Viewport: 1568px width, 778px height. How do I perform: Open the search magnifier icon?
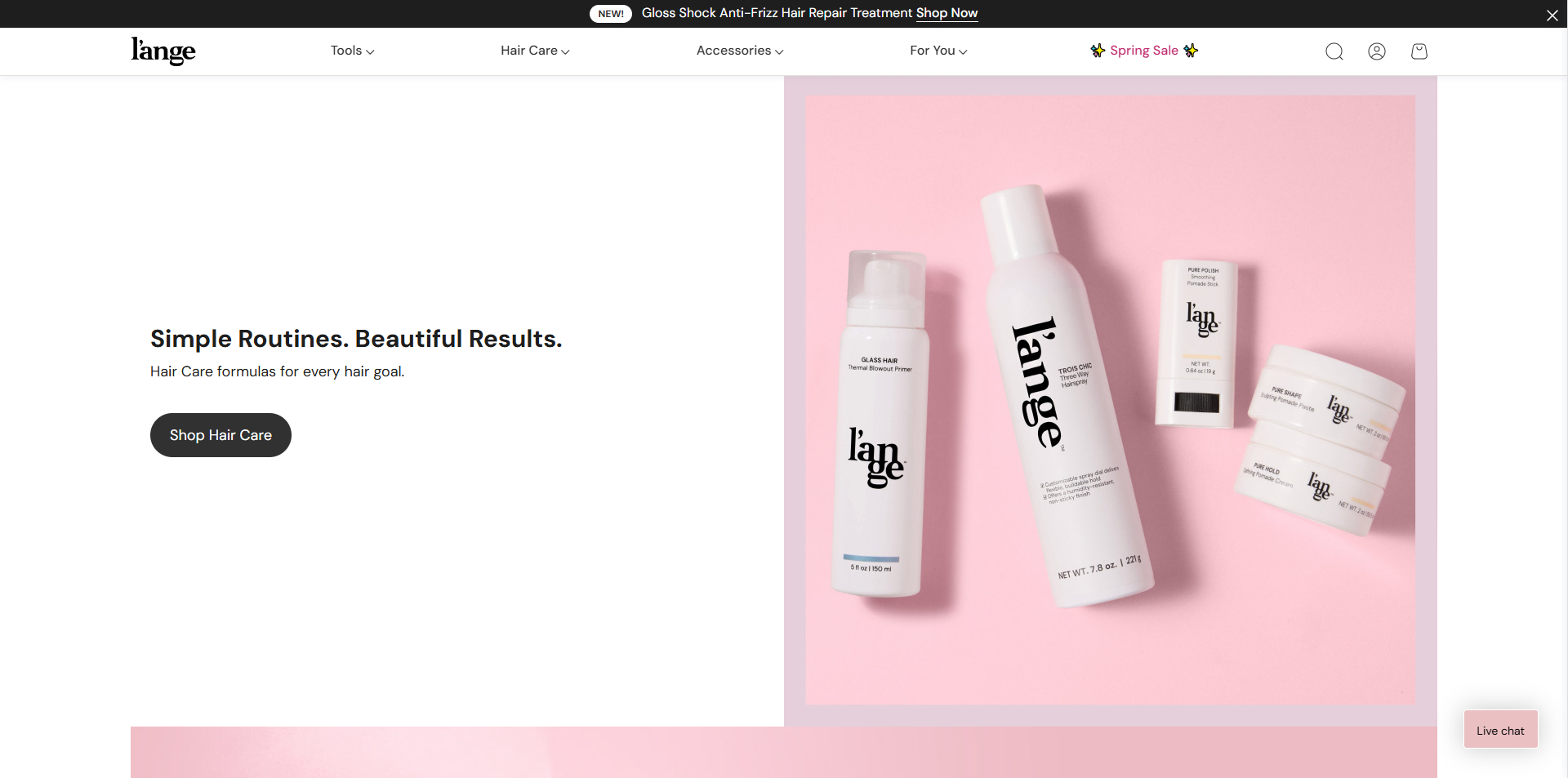click(1334, 51)
